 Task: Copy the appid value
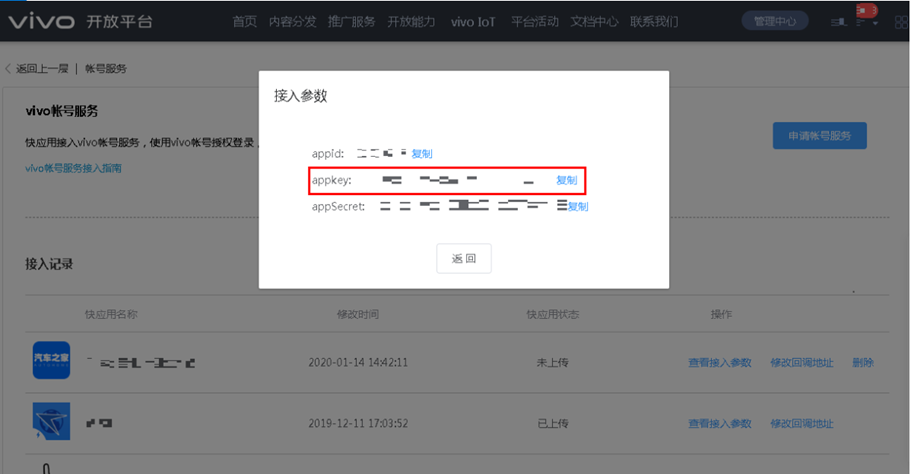(422, 153)
